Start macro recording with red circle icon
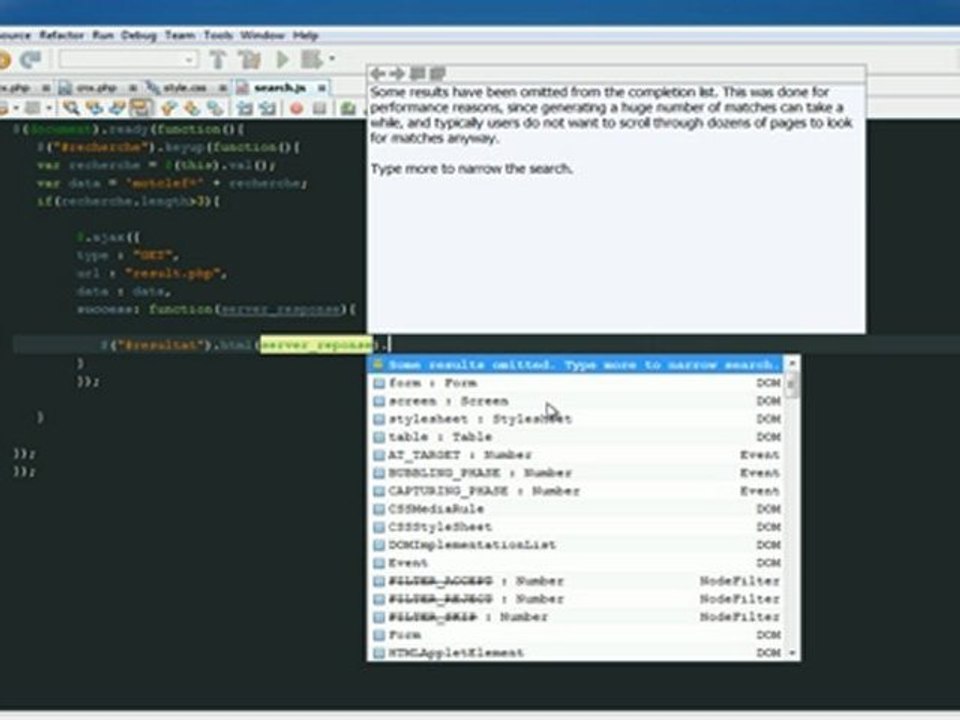 click(x=296, y=108)
